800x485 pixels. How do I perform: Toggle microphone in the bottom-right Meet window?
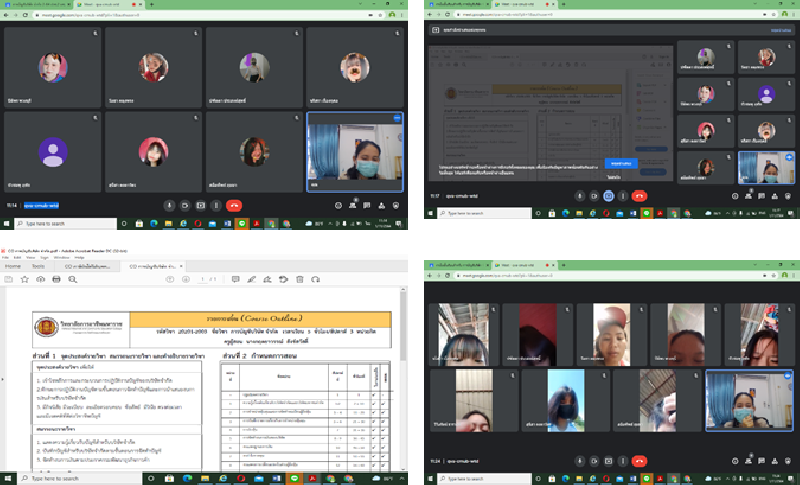pyautogui.click(x=580, y=460)
